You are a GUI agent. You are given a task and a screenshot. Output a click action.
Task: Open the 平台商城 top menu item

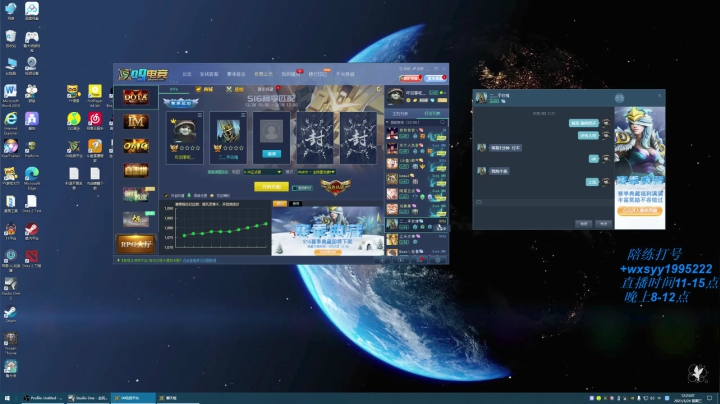[345, 74]
